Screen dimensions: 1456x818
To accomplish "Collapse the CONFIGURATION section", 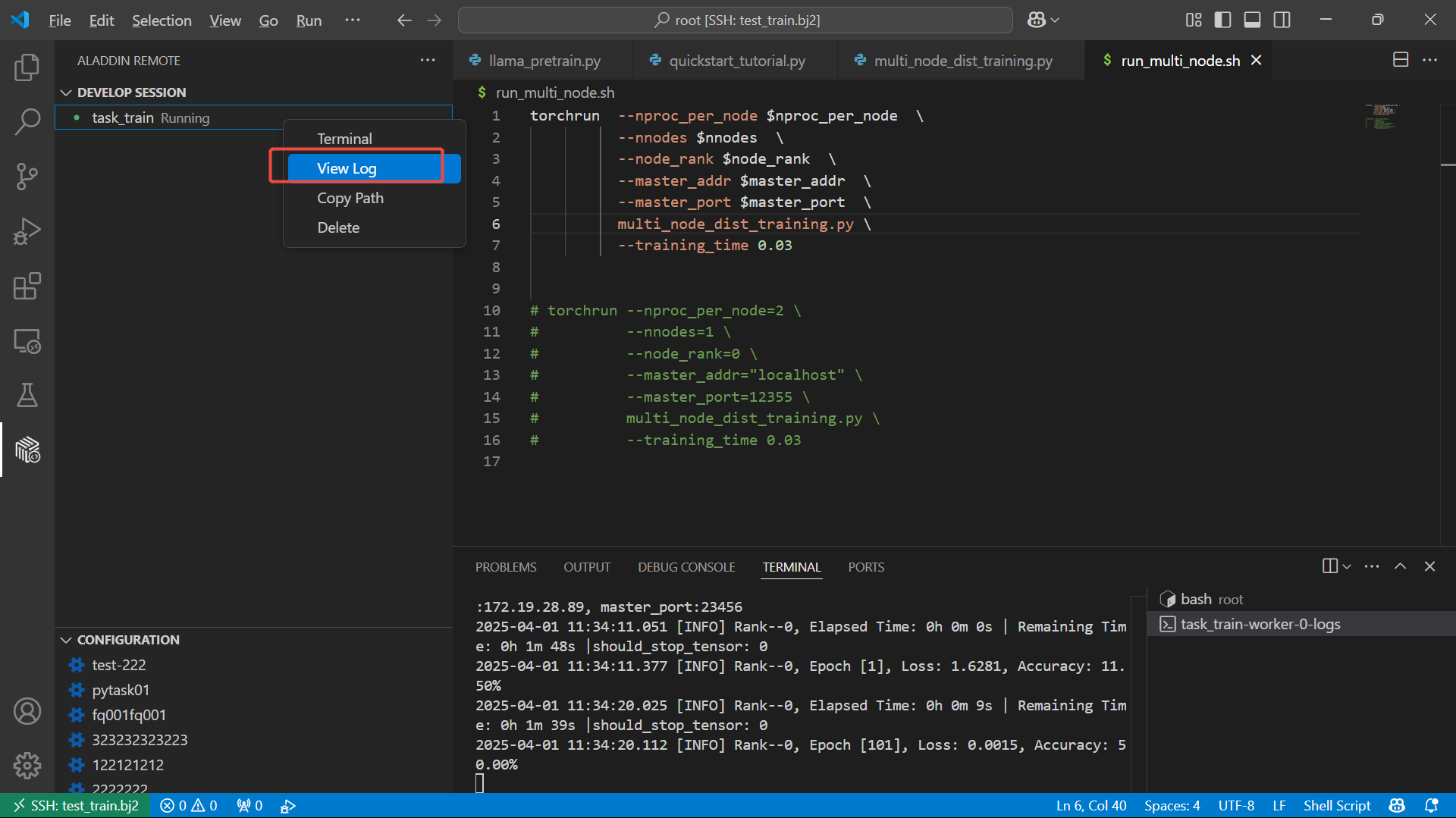I will [66, 640].
